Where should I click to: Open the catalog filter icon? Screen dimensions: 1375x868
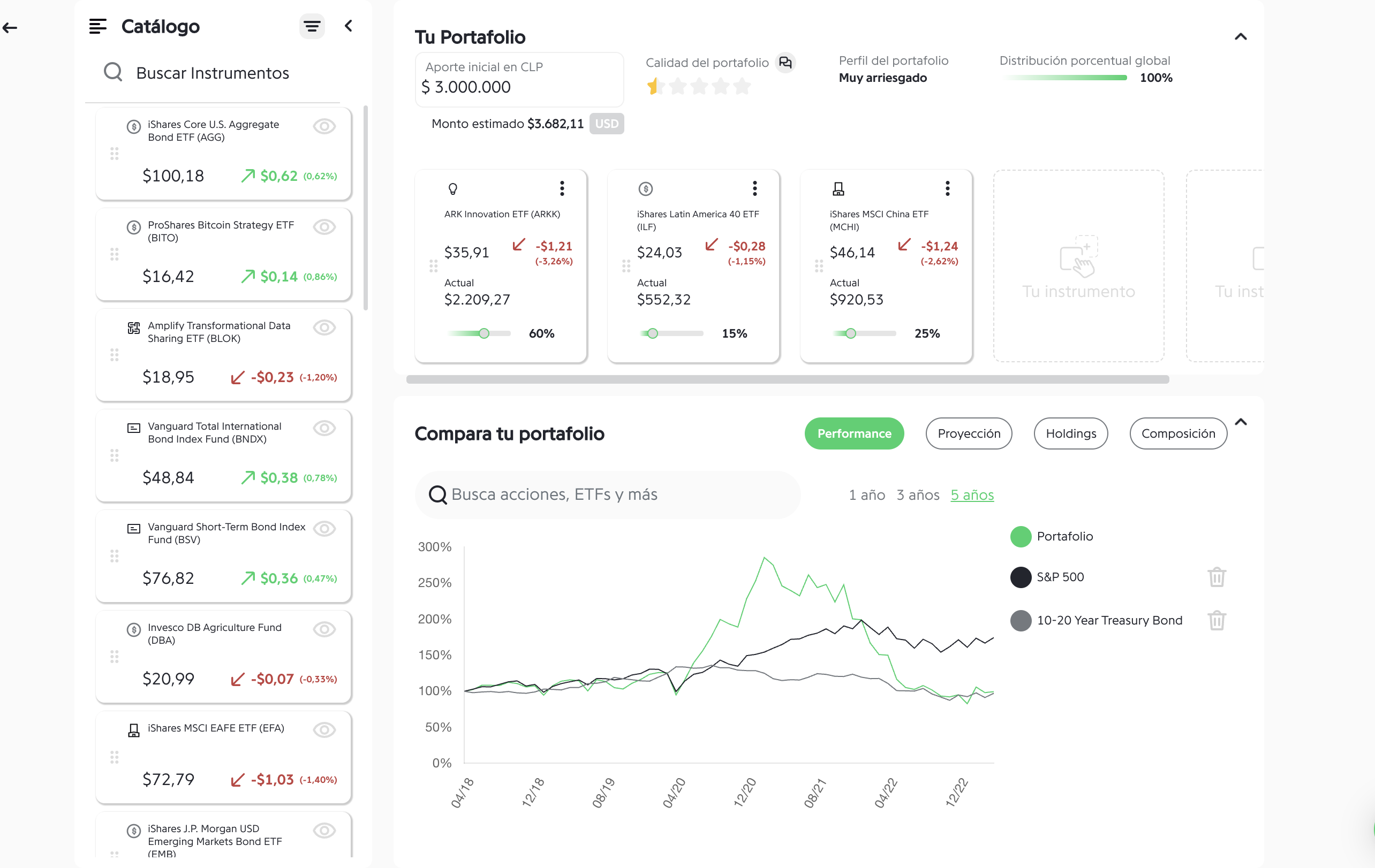(312, 26)
